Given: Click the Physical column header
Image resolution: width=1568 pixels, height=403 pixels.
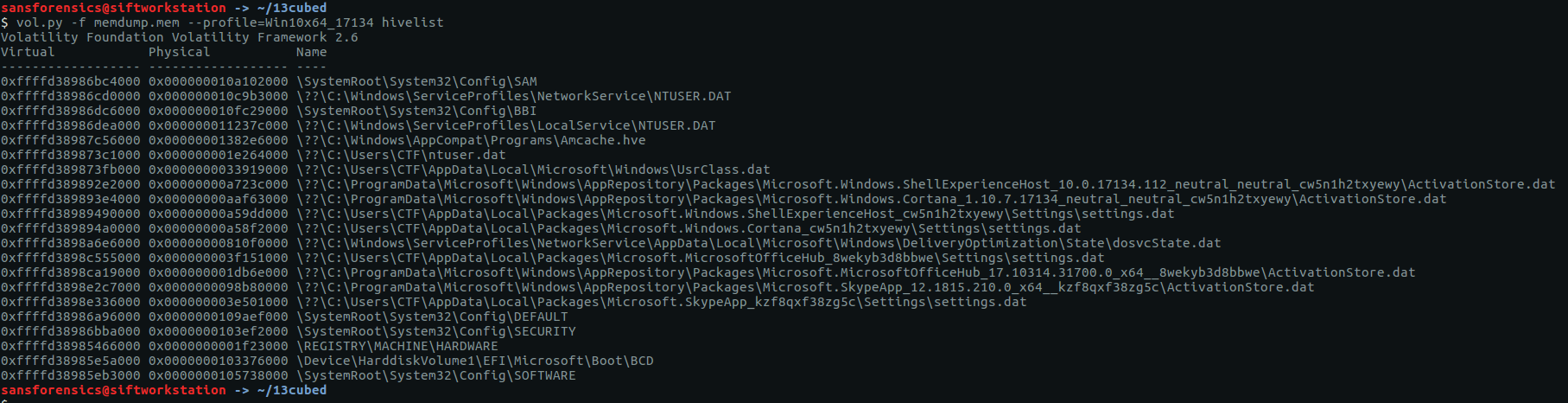Looking at the screenshot, I should [179, 52].
